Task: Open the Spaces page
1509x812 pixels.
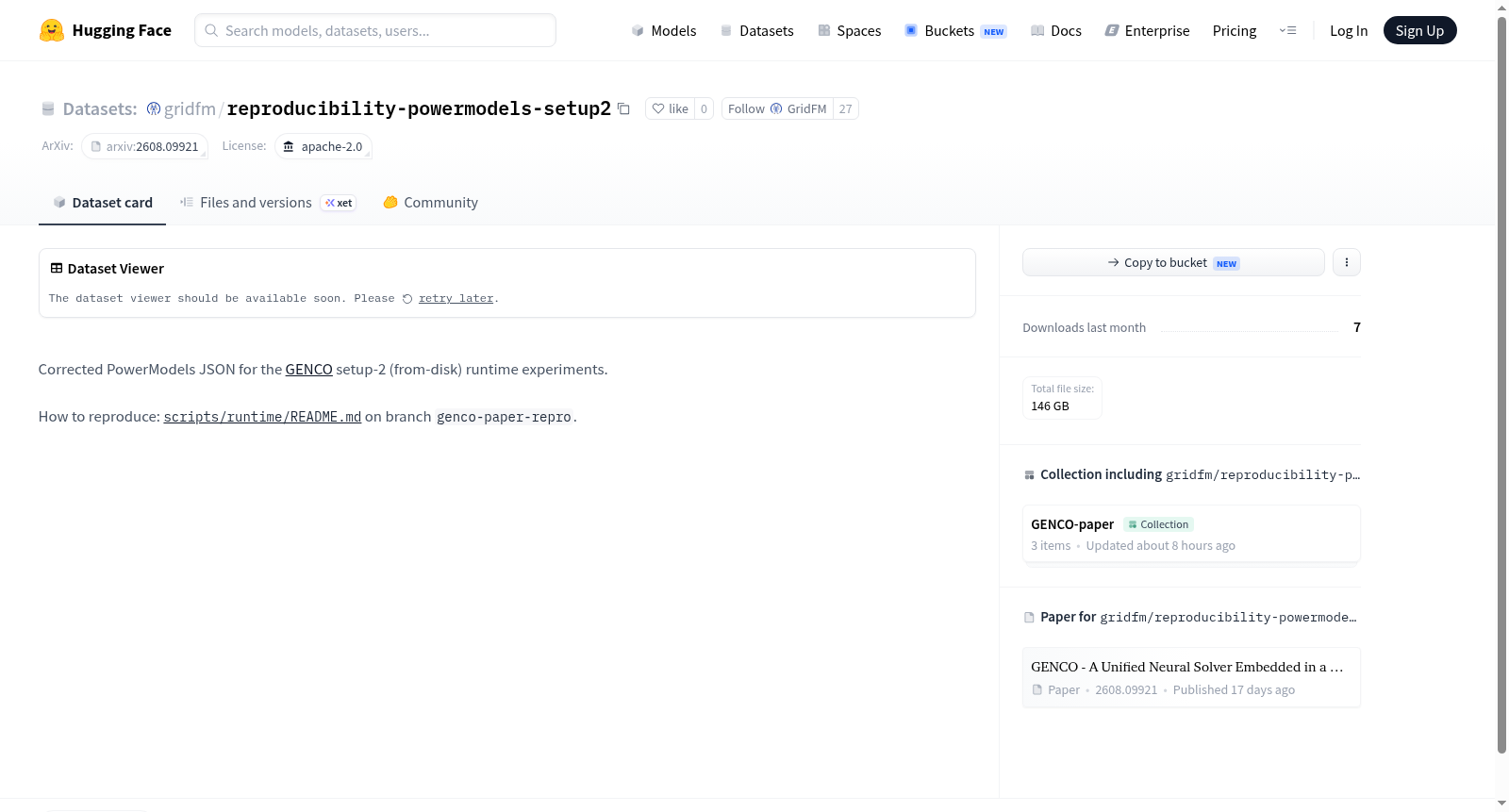Action: point(849,30)
